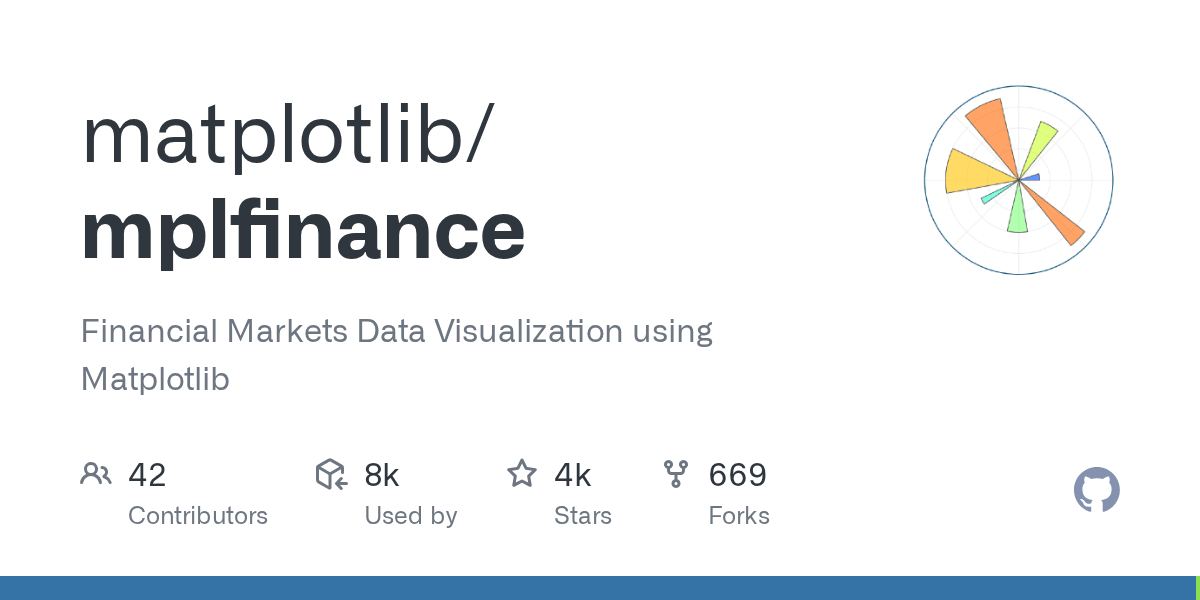The image size is (1200, 600).
Task: Click the Stars star icon
Action: coord(522,473)
